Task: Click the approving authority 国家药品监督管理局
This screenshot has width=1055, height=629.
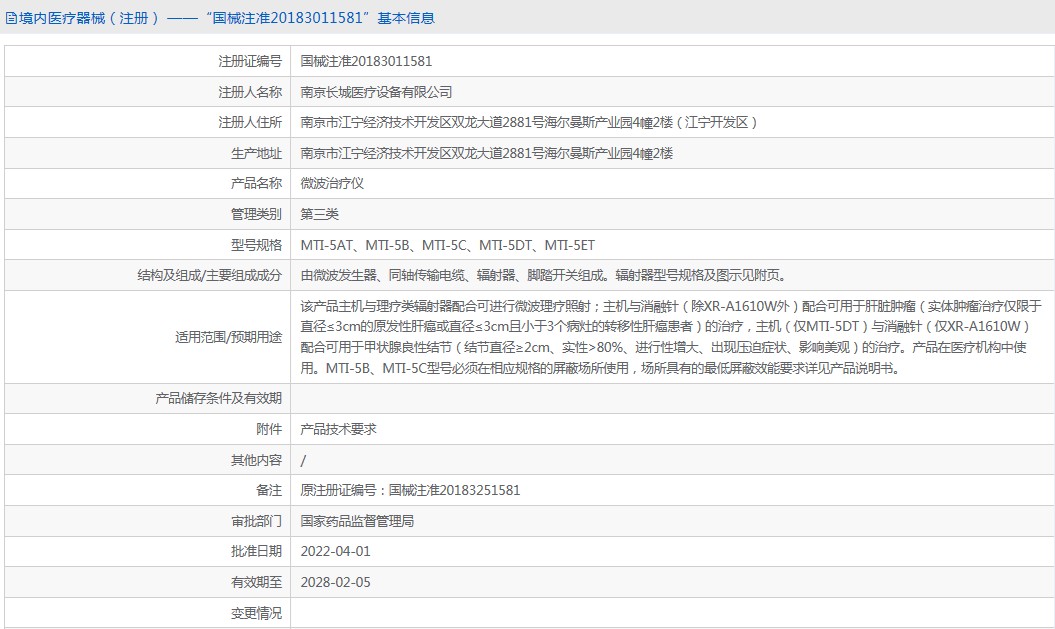Action: [357, 521]
